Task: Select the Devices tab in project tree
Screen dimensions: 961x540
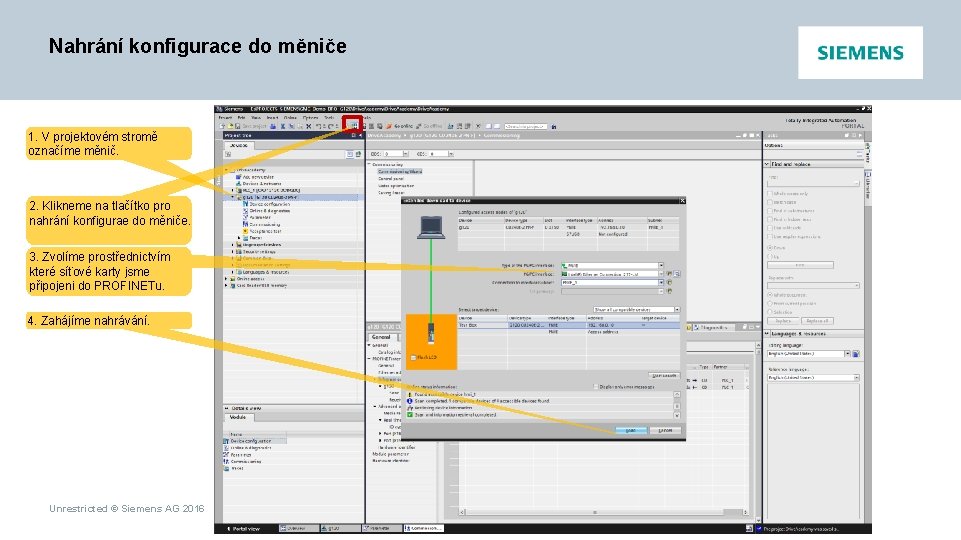Action: point(238,145)
